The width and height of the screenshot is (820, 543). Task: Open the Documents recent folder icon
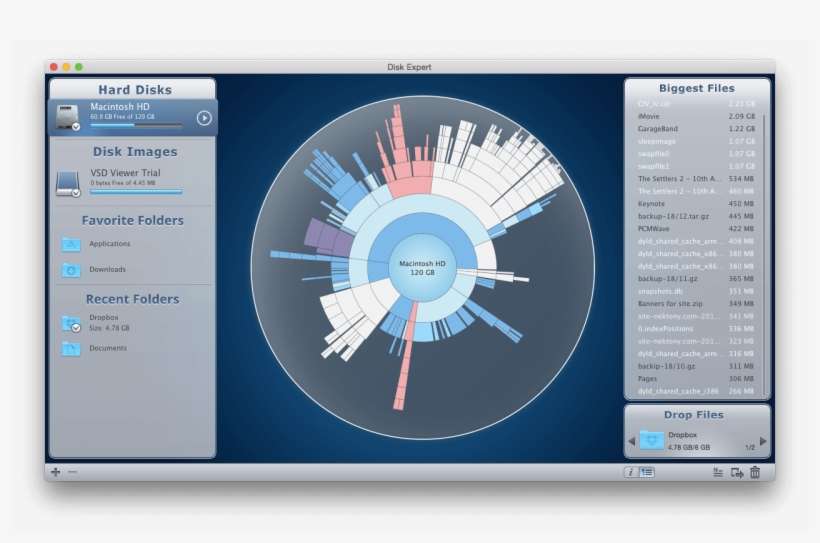(71, 348)
